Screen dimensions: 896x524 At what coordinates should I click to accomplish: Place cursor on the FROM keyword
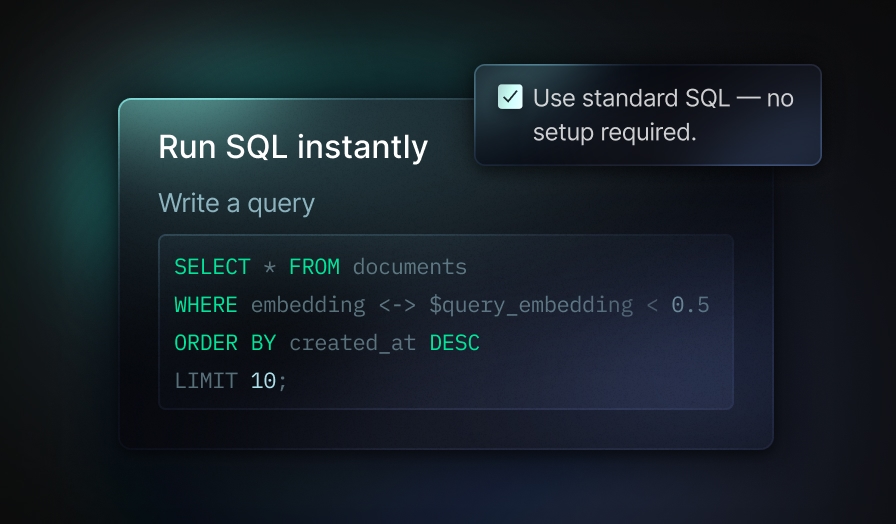click(314, 267)
